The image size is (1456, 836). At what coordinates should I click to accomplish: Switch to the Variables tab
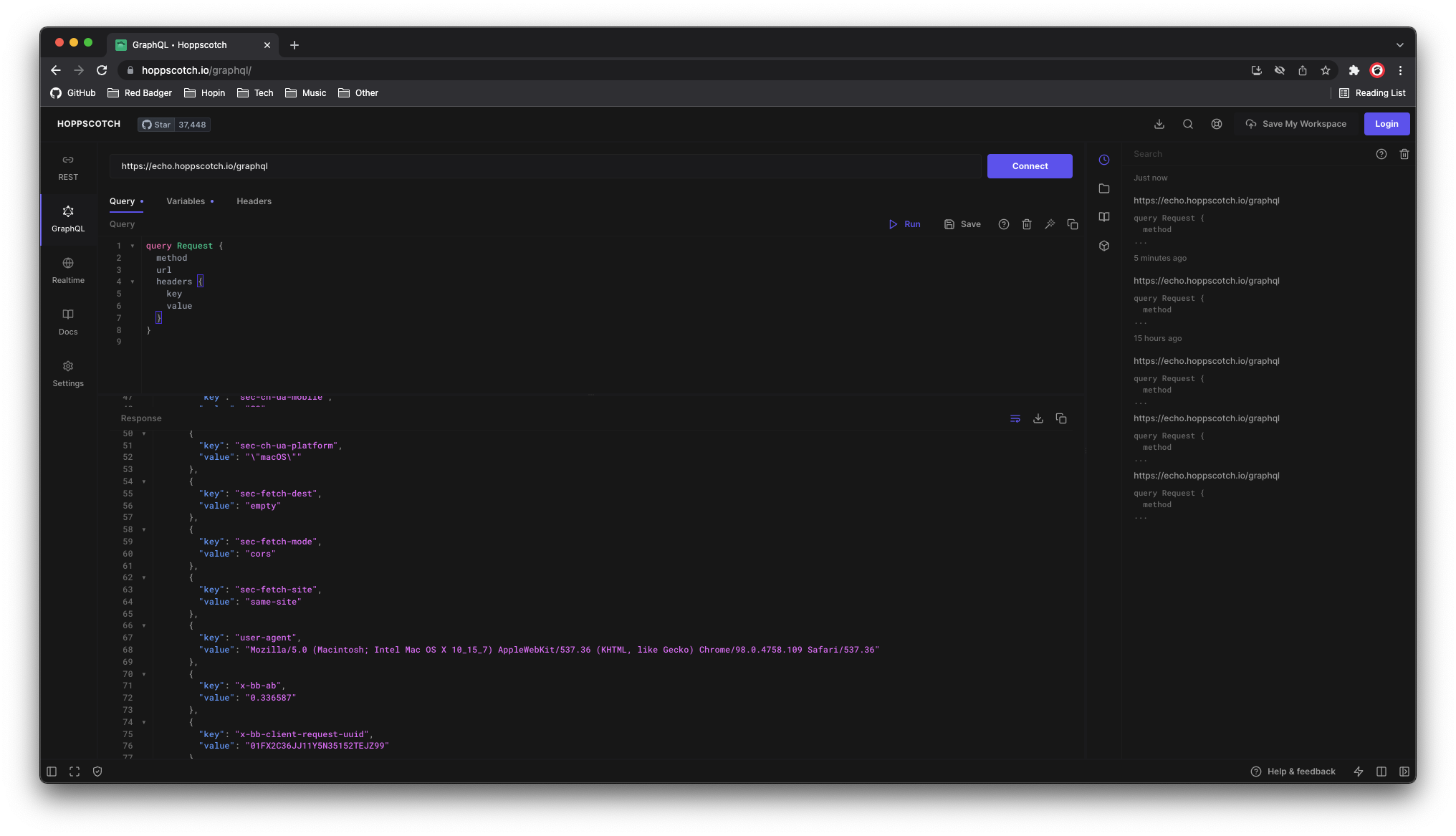[186, 201]
